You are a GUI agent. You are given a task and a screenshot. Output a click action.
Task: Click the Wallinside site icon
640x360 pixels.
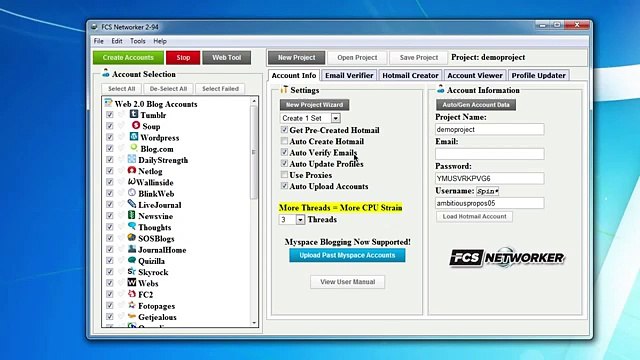tap(132, 182)
